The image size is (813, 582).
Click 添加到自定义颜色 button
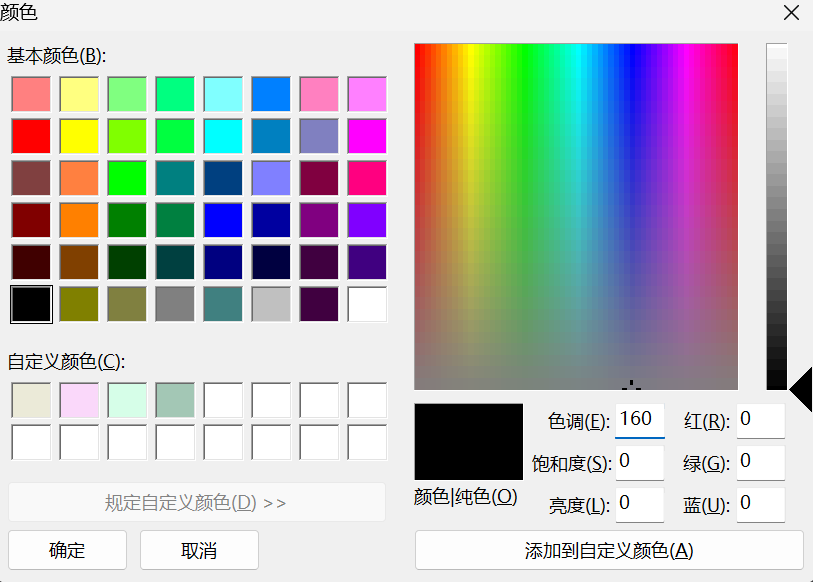click(x=608, y=550)
